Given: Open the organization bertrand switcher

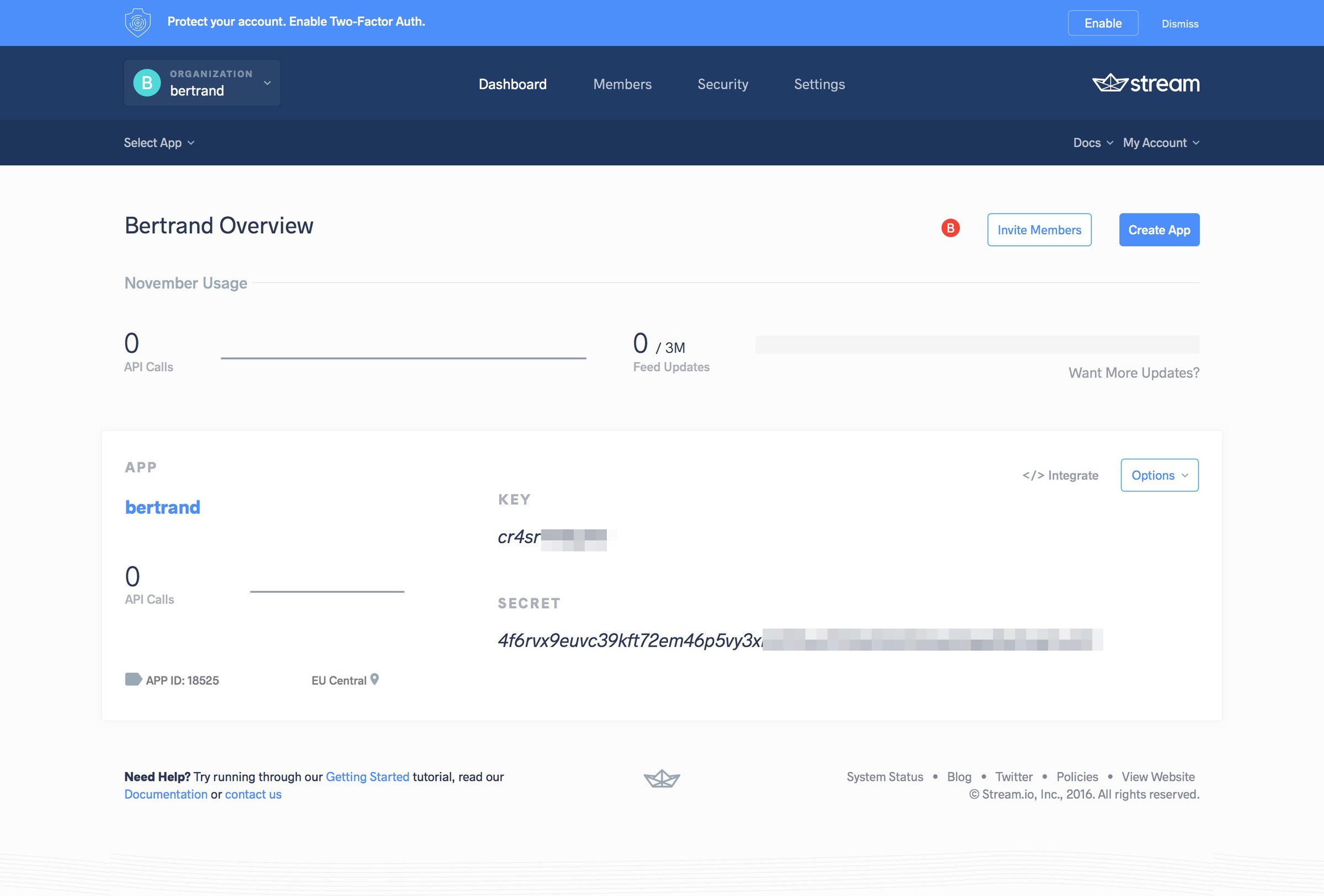Looking at the screenshot, I should coord(202,83).
